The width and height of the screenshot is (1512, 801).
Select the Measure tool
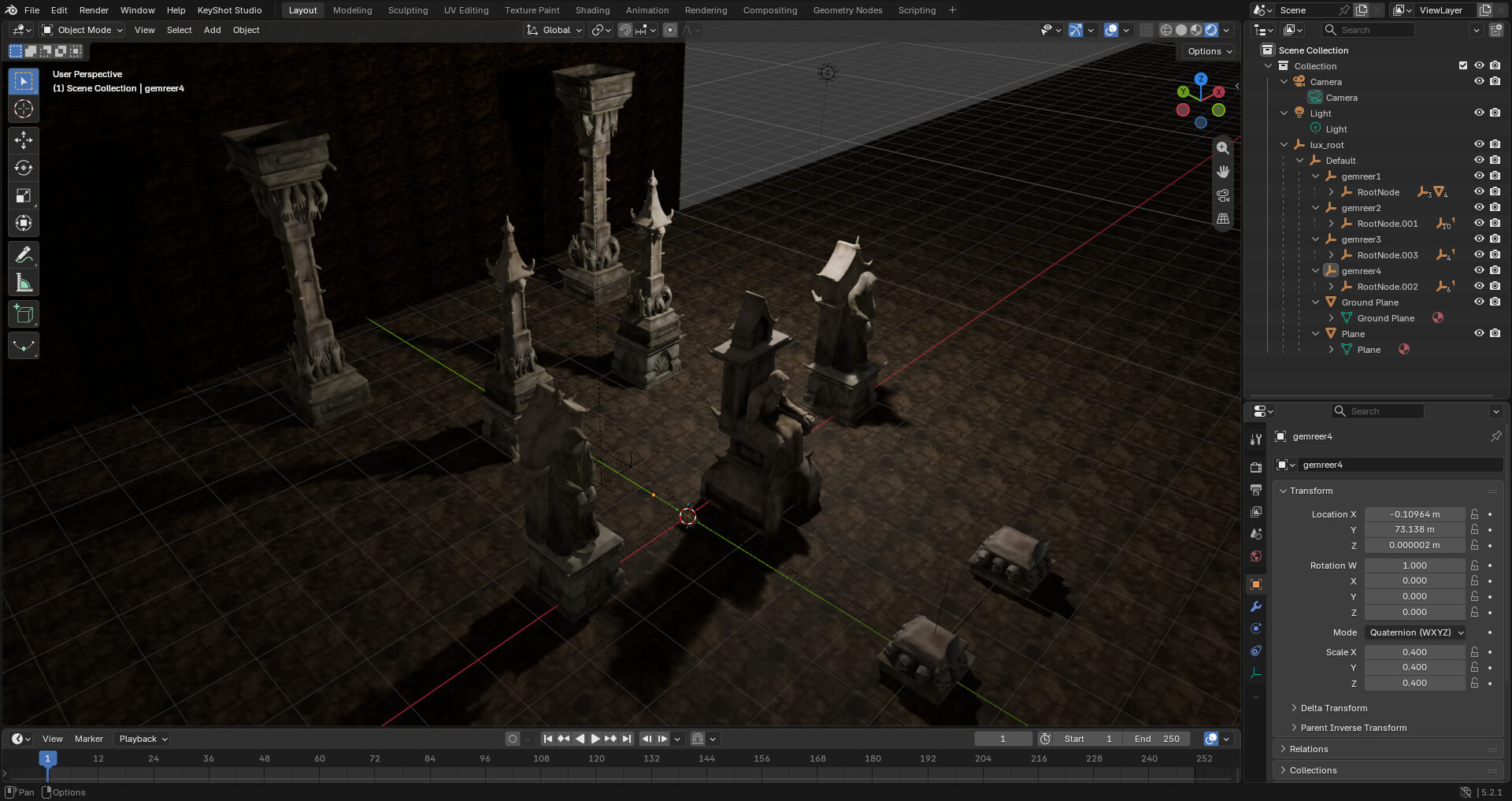pyautogui.click(x=24, y=283)
